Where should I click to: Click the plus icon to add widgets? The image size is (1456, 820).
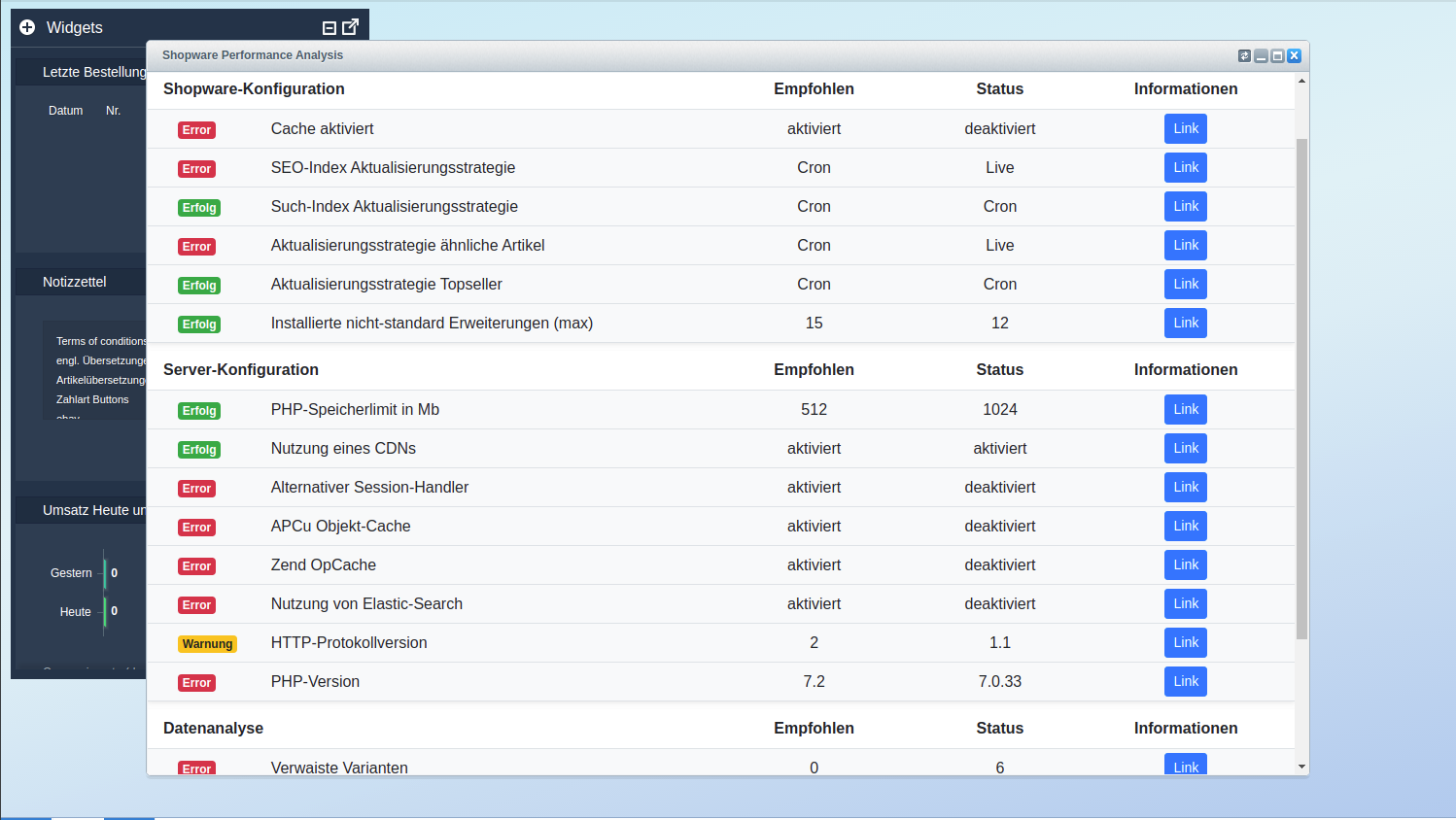[27, 27]
